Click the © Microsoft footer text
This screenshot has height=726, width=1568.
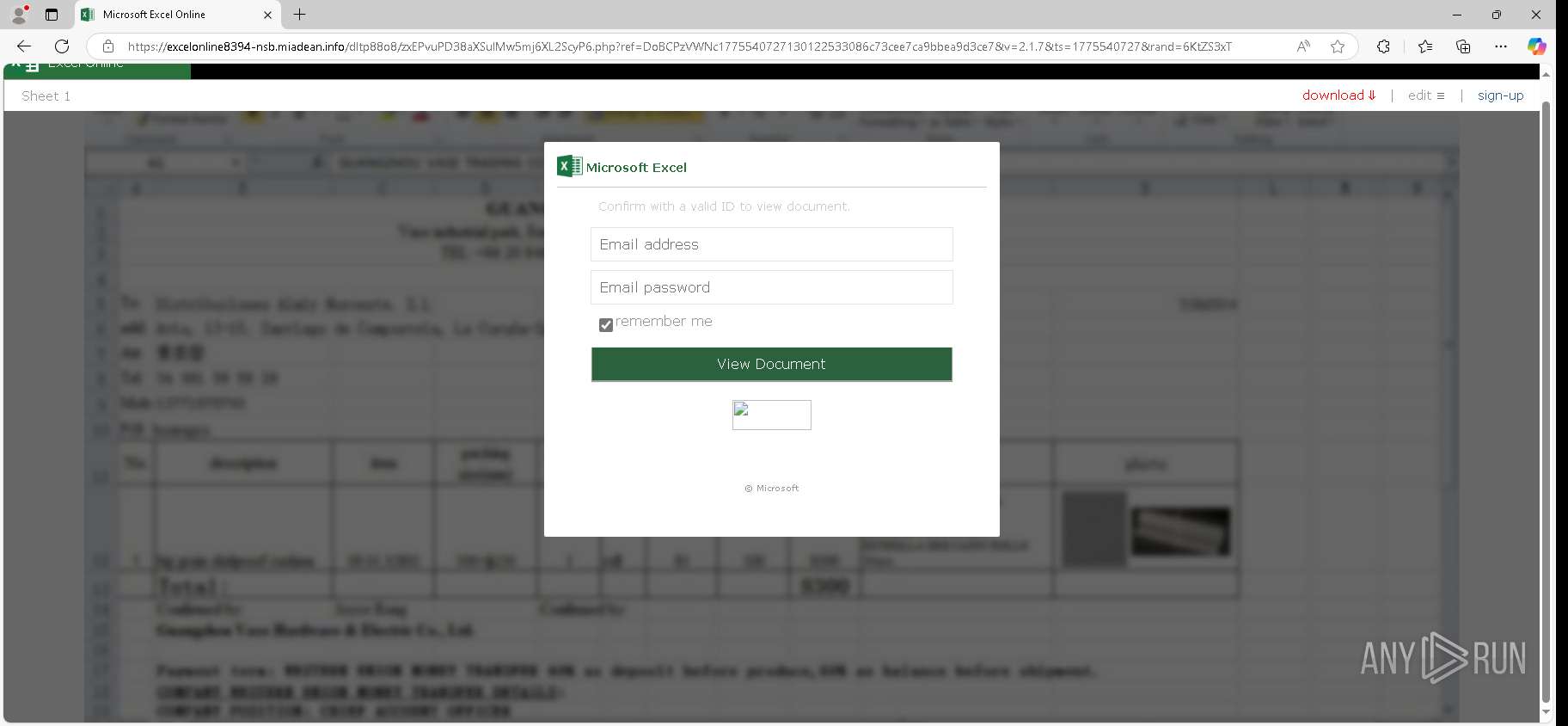pos(771,489)
